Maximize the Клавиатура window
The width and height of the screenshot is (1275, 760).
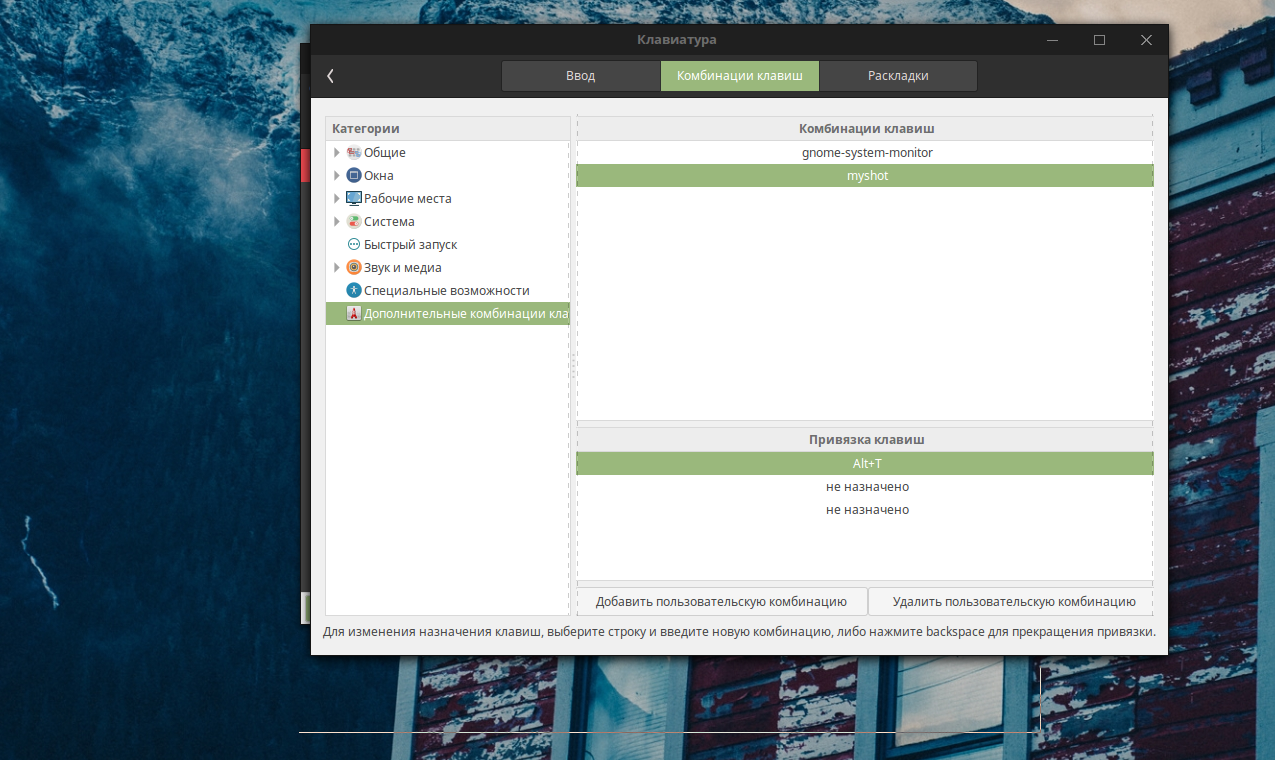(x=1099, y=40)
